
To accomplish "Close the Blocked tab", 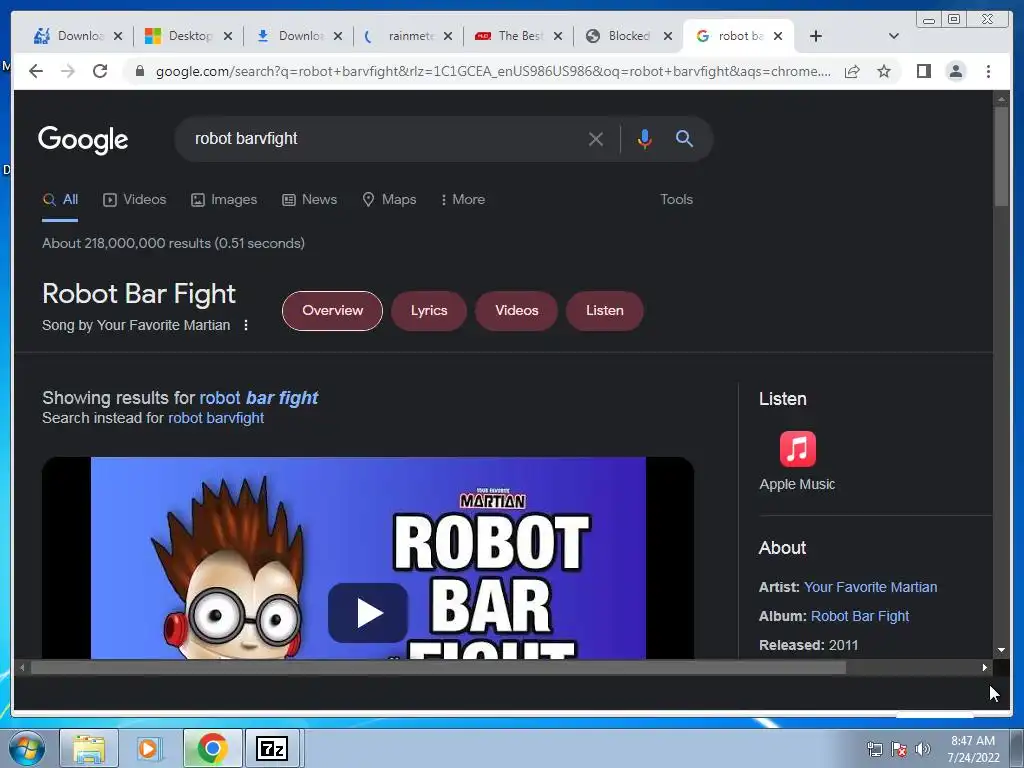I will pos(667,36).
